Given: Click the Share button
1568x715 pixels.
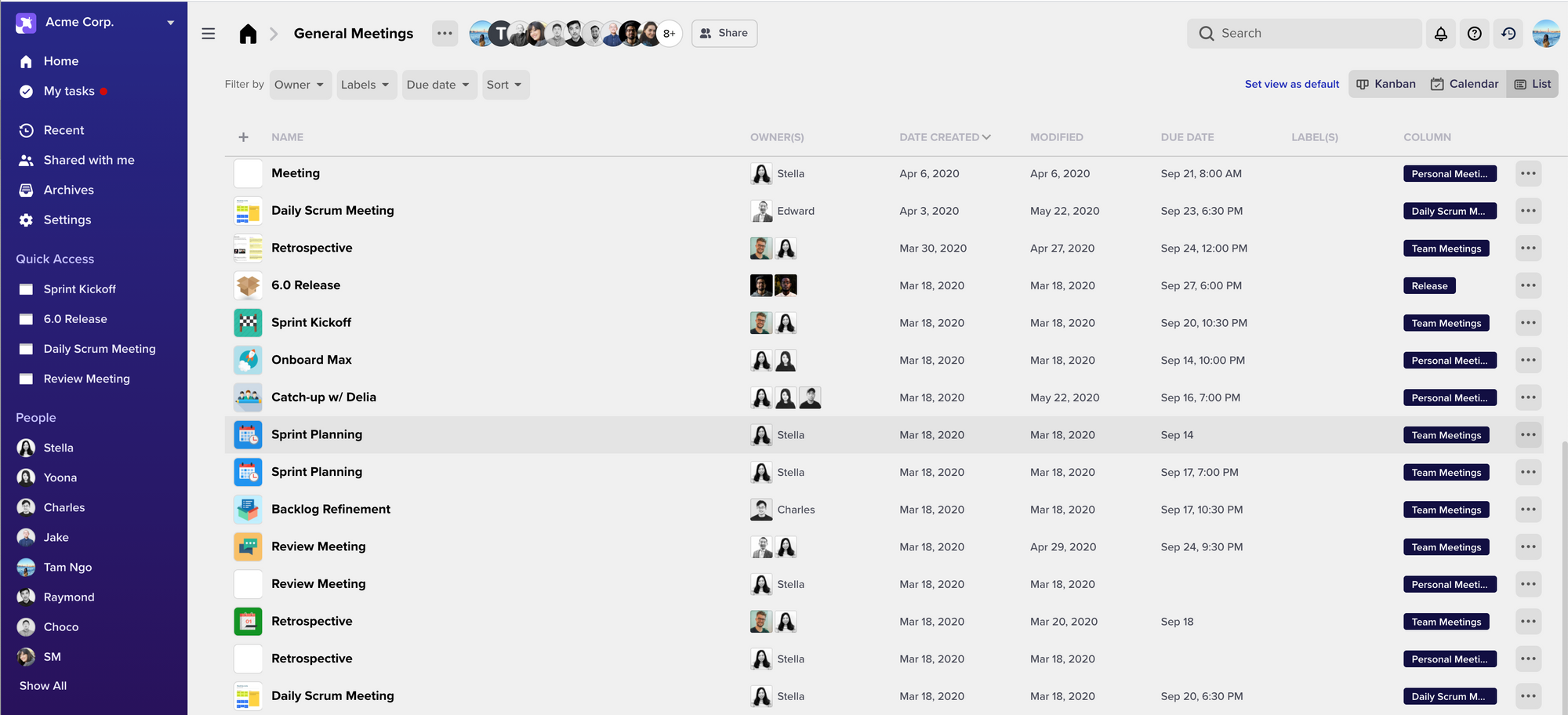Looking at the screenshot, I should click(x=724, y=34).
